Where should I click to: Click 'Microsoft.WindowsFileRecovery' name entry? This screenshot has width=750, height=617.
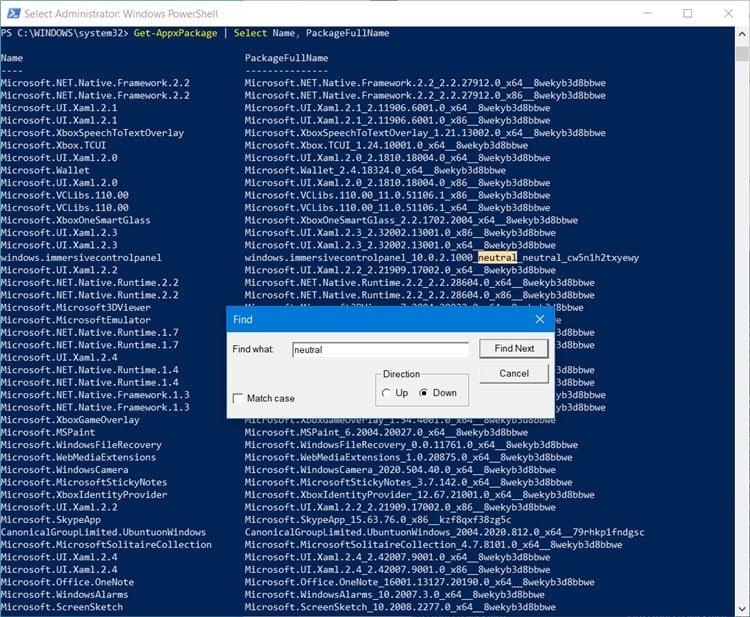click(x=81, y=445)
